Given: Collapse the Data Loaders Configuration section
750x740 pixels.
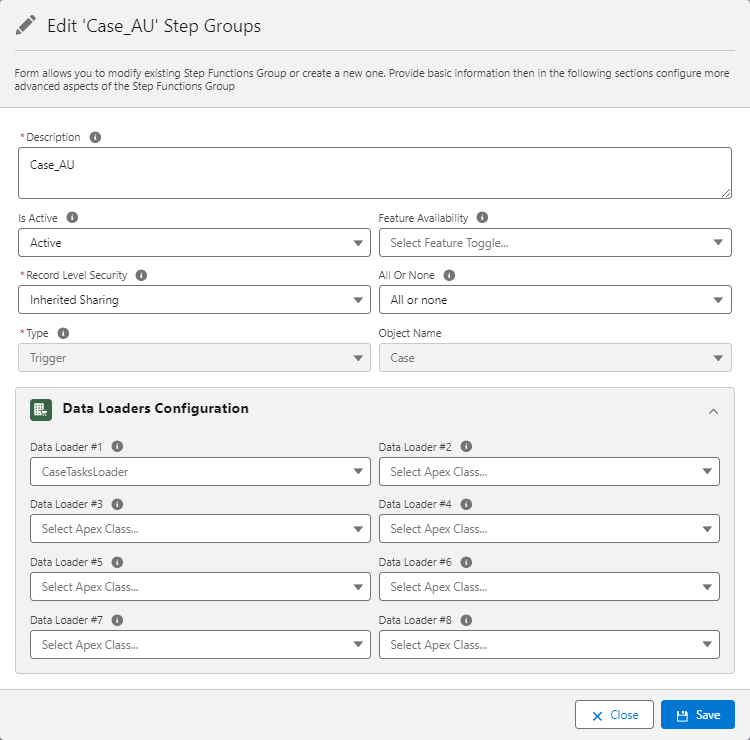Looking at the screenshot, I should click(713, 411).
